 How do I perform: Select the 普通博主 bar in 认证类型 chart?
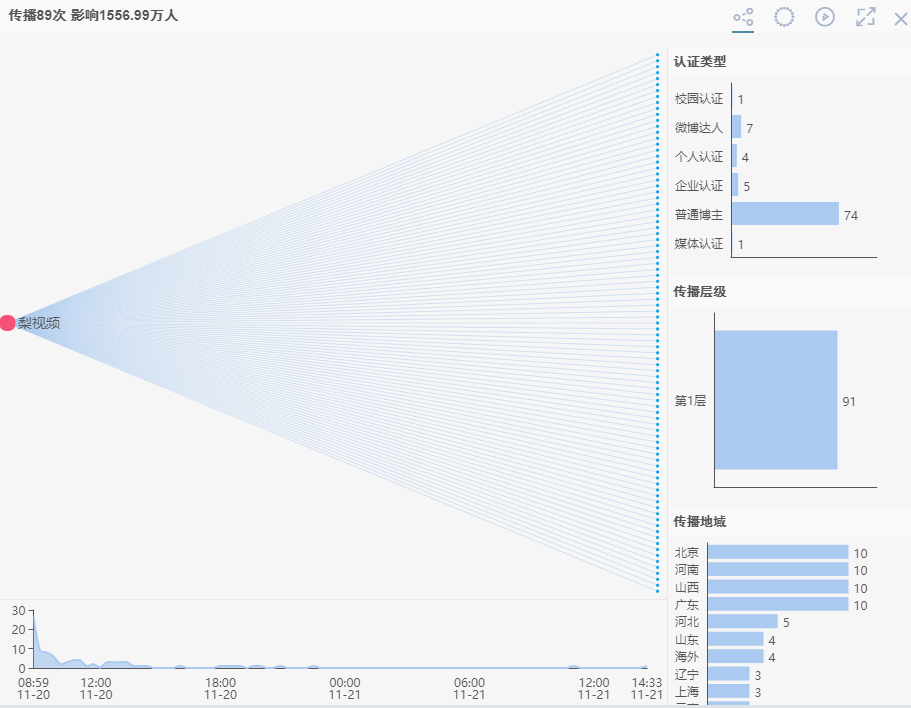click(x=785, y=214)
